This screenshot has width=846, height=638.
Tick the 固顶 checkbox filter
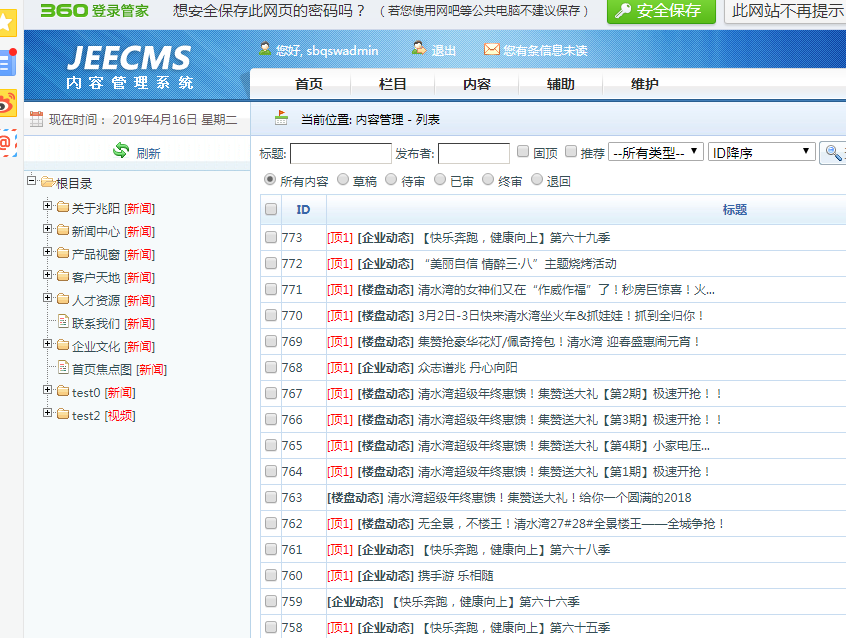[x=523, y=152]
